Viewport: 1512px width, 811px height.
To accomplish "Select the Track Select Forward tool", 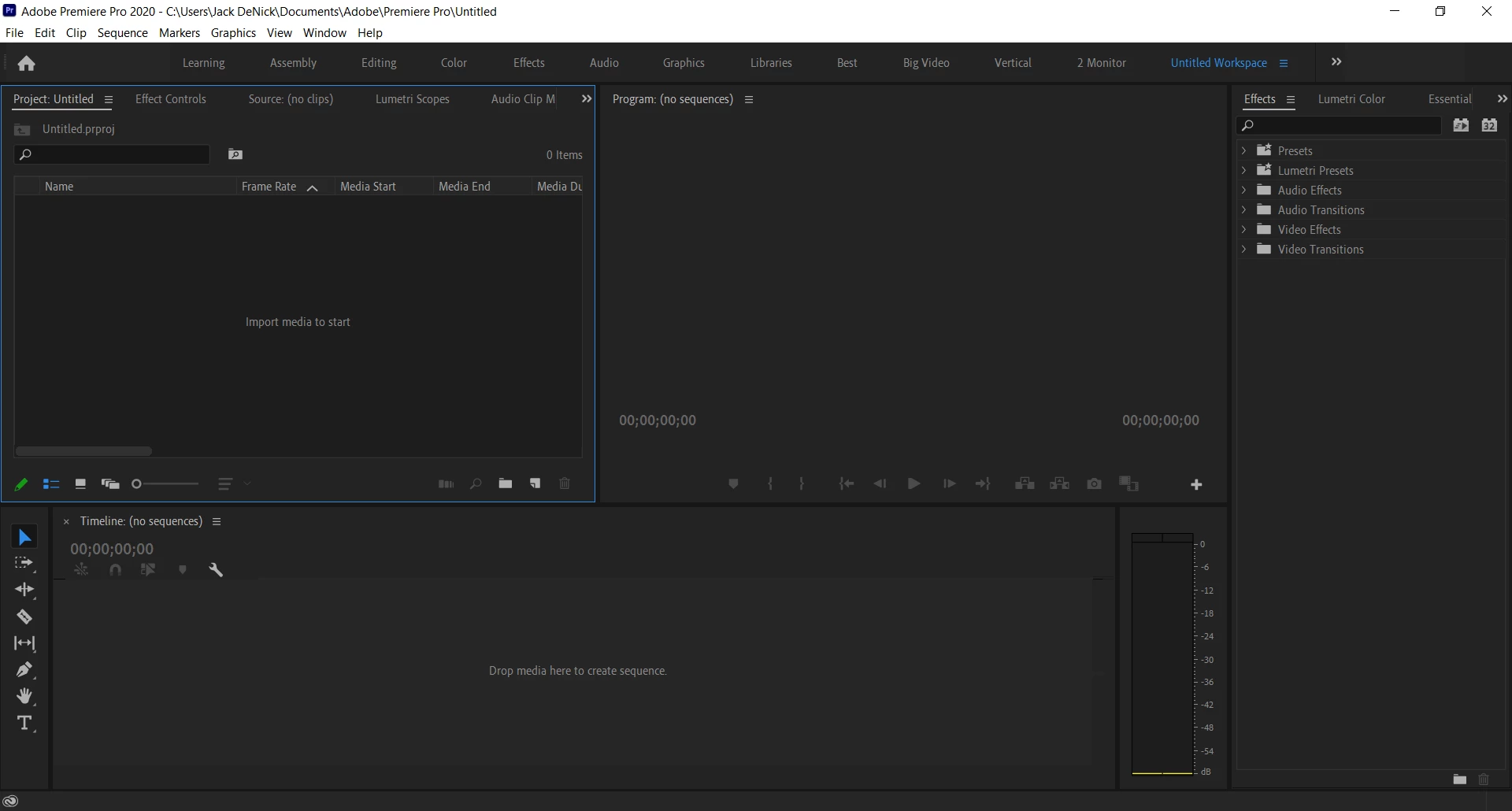I will pyautogui.click(x=24, y=563).
